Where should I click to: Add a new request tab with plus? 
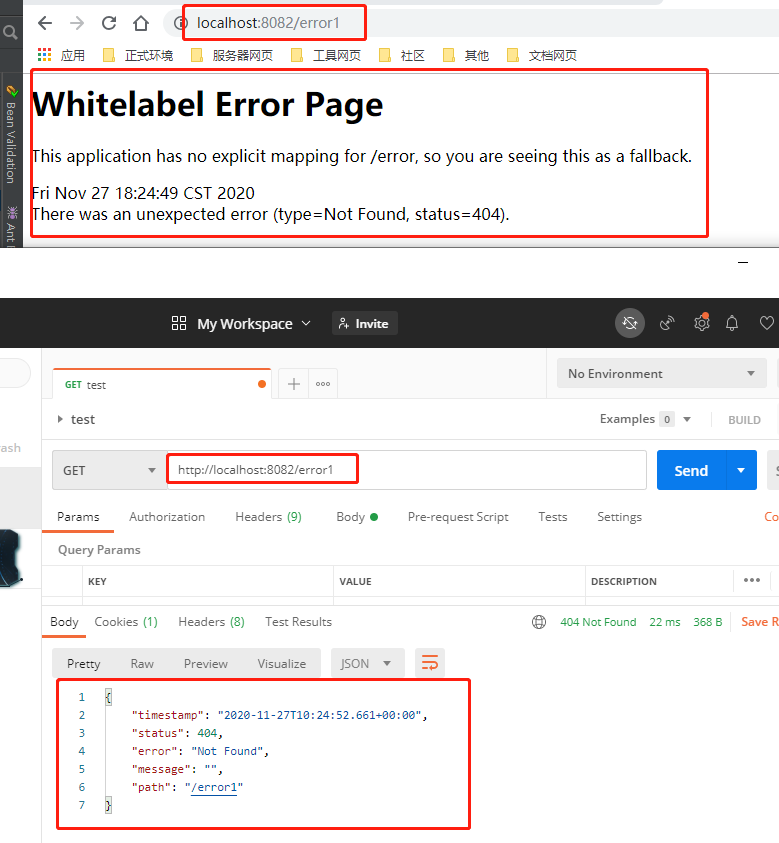(x=294, y=384)
